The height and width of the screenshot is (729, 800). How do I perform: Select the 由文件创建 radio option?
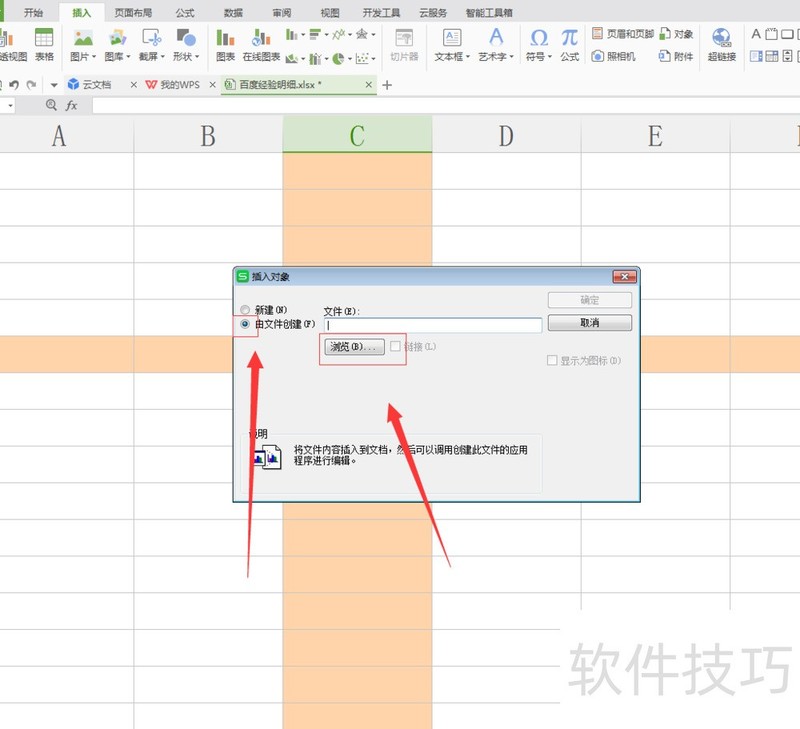pos(246,324)
